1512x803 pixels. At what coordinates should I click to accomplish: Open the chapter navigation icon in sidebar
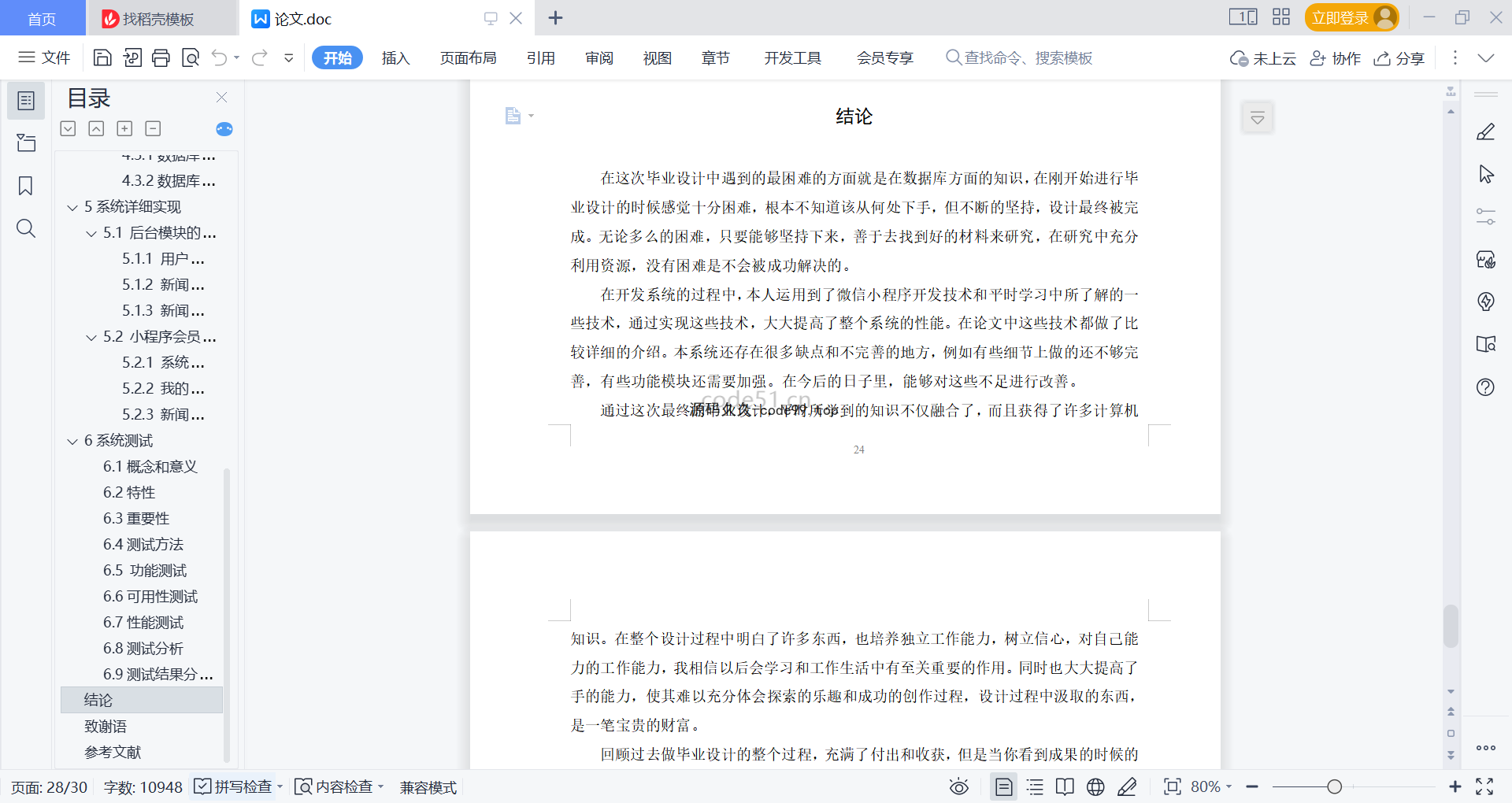(26, 142)
